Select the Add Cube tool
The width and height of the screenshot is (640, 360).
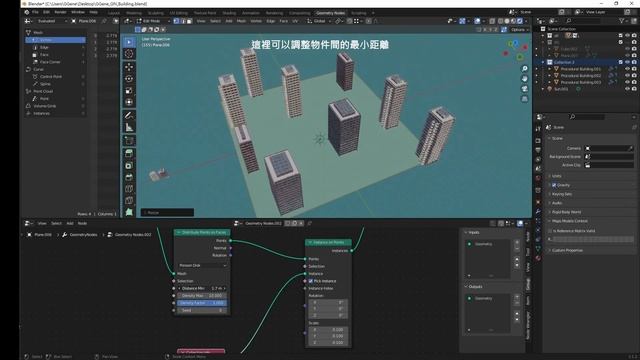click(x=129, y=141)
